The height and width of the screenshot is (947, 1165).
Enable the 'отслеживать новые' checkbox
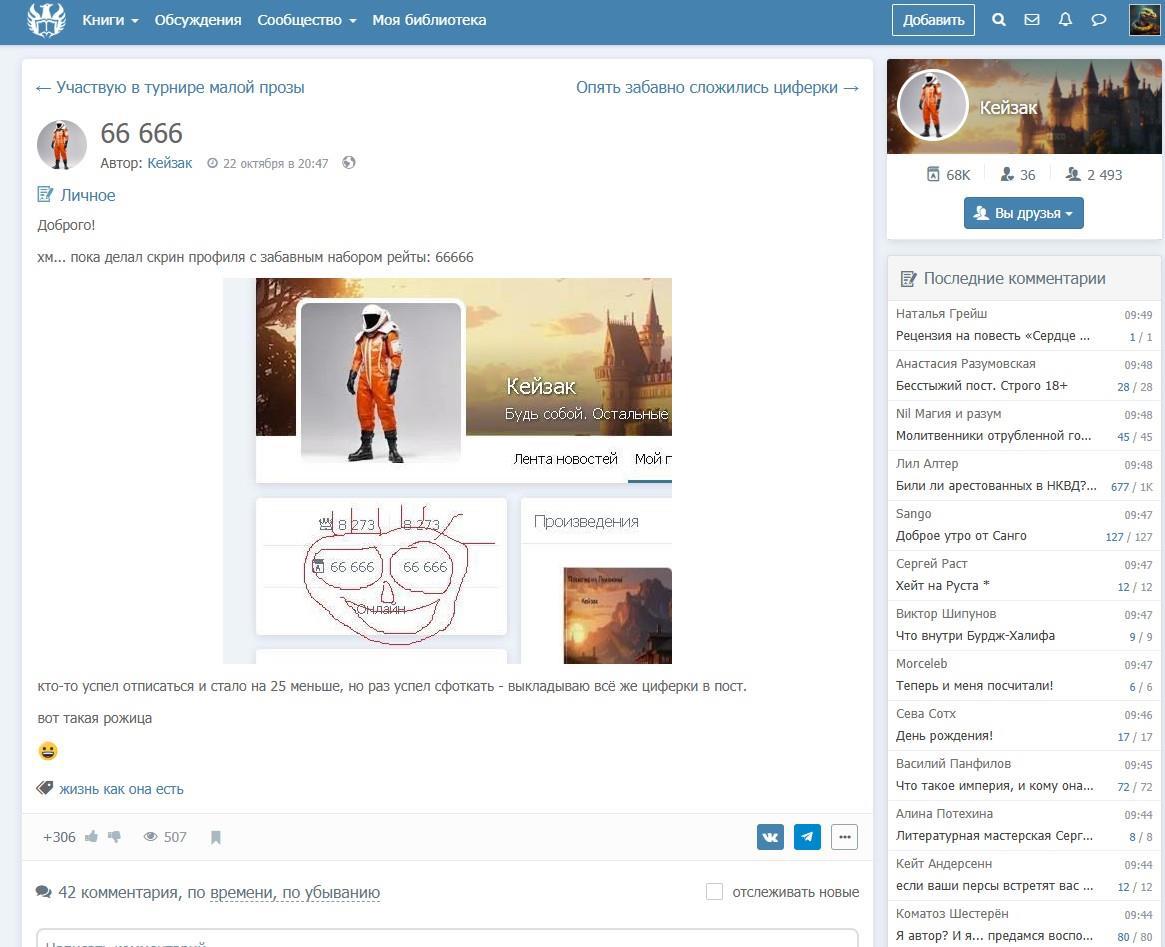(x=714, y=892)
